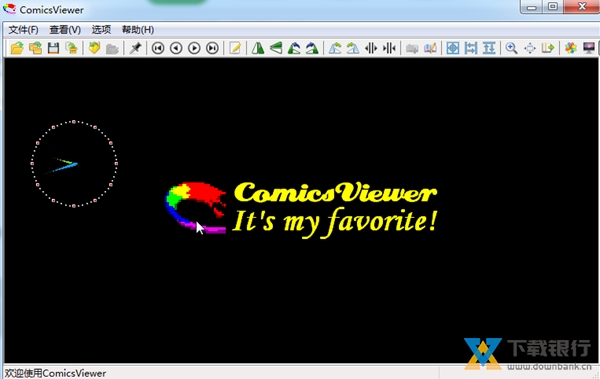Image resolution: width=600 pixels, height=379 pixels.
Task: Click the four-way move arrows icon
Action: click(x=530, y=48)
